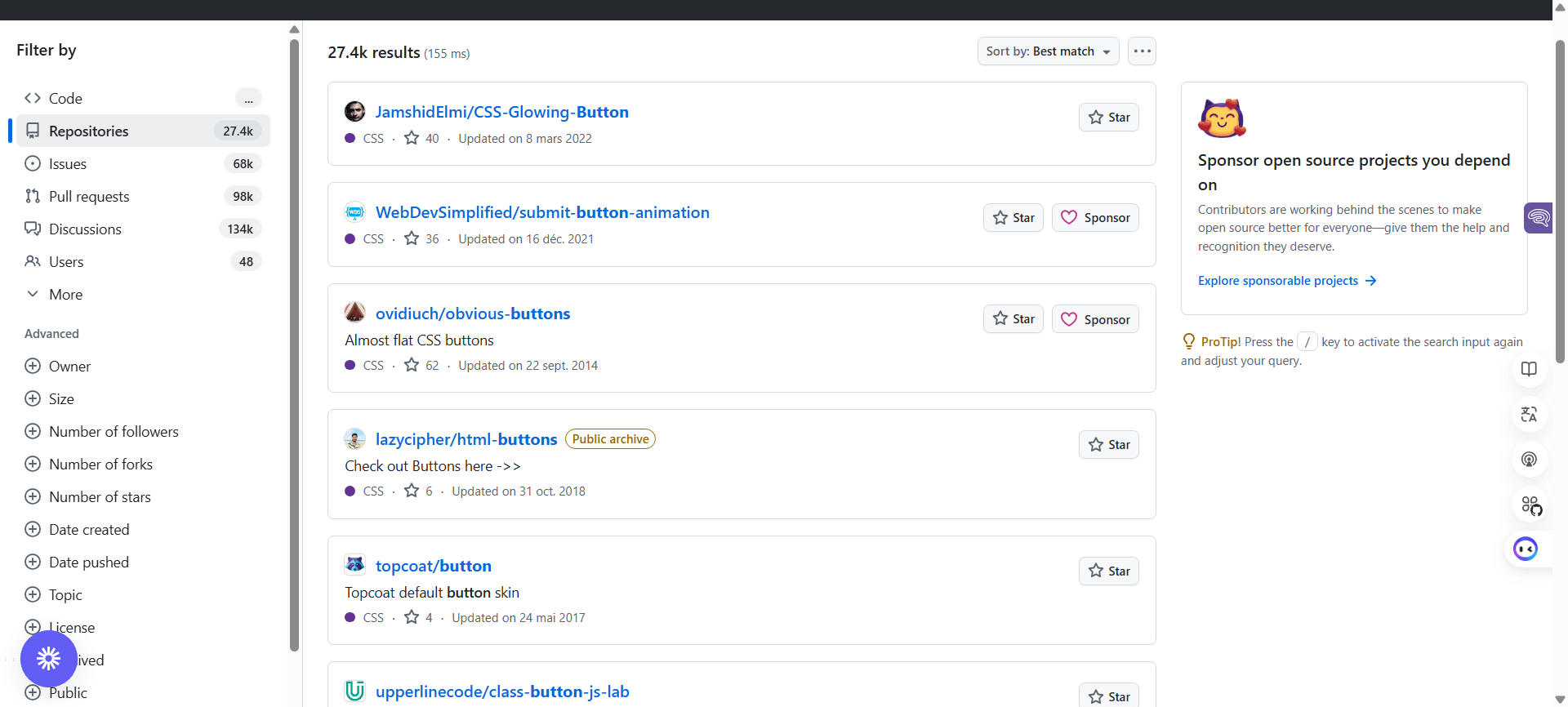1568x707 pixels.
Task: Click ovidiuch avatar icon
Action: [354, 312]
